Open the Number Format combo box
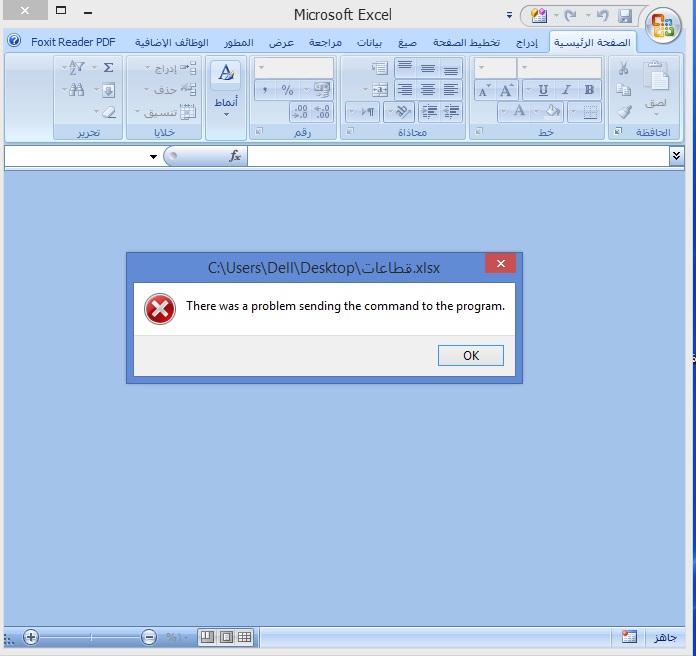 tap(294, 68)
